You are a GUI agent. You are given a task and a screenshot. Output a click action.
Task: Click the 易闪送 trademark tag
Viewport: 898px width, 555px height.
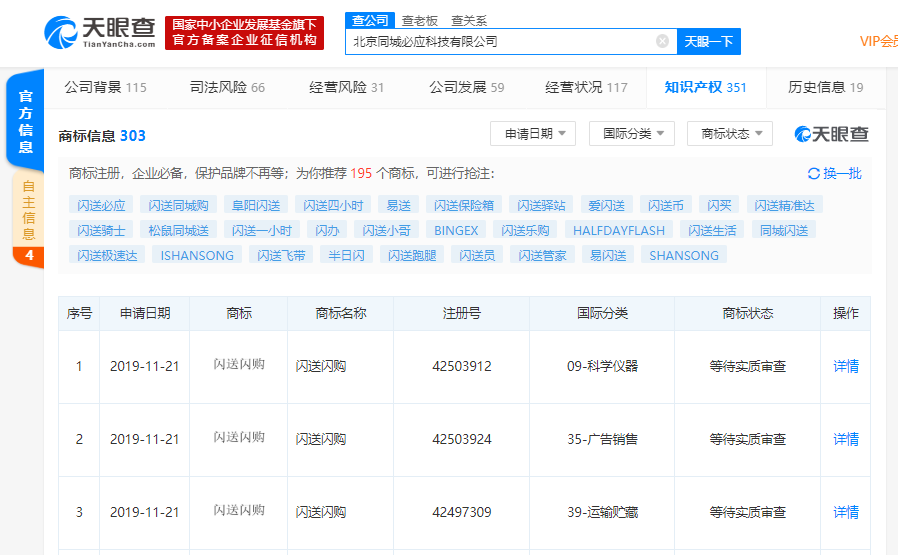pyautogui.click(x=608, y=255)
